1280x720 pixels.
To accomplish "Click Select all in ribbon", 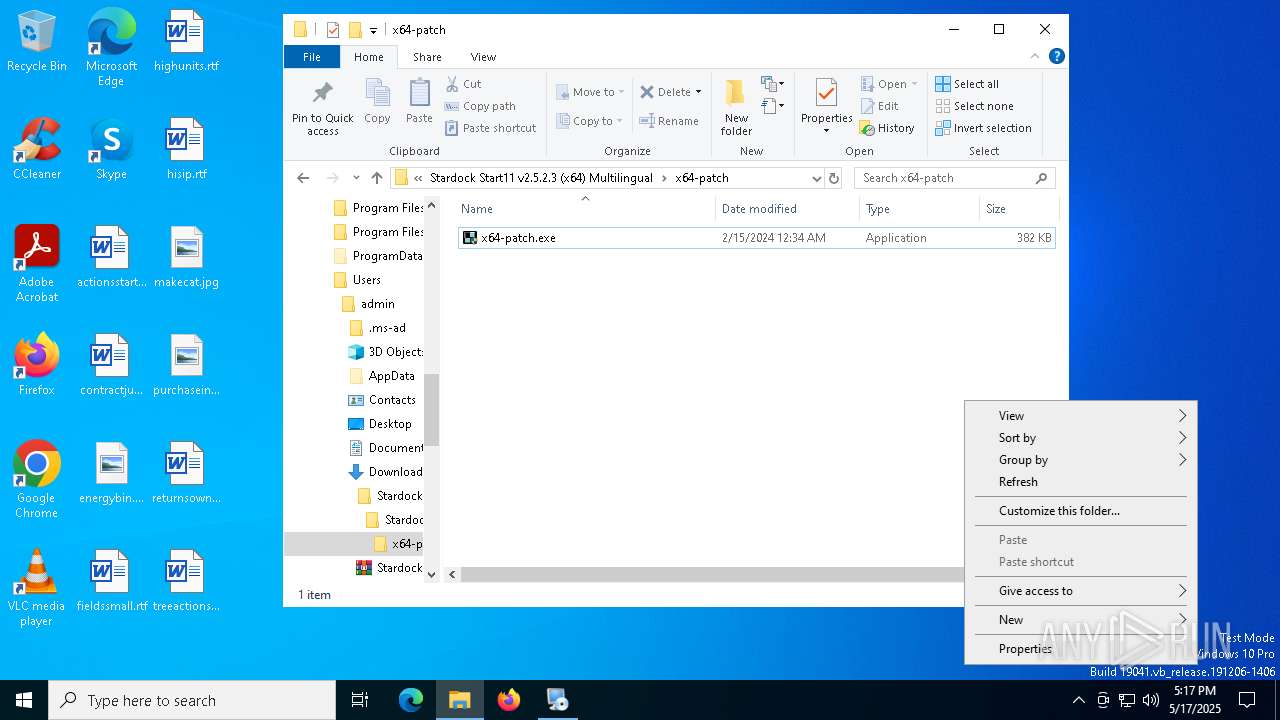I will tap(967, 84).
